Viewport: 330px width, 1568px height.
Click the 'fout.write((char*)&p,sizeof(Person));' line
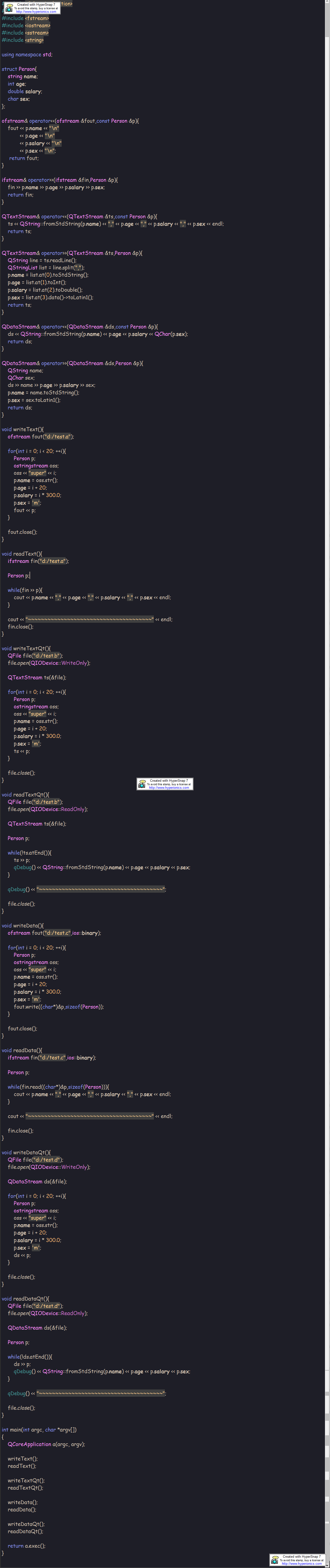pos(59,1007)
